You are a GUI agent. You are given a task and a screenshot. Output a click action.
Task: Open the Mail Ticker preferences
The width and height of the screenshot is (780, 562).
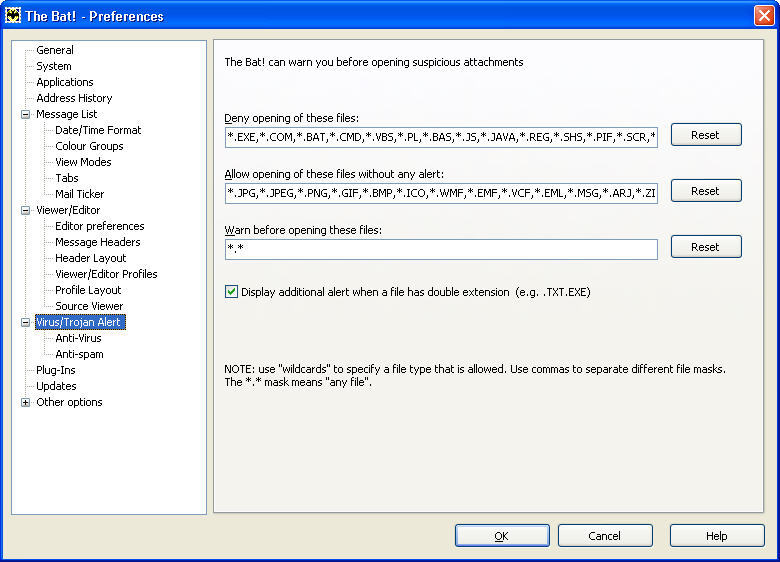point(79,194)
